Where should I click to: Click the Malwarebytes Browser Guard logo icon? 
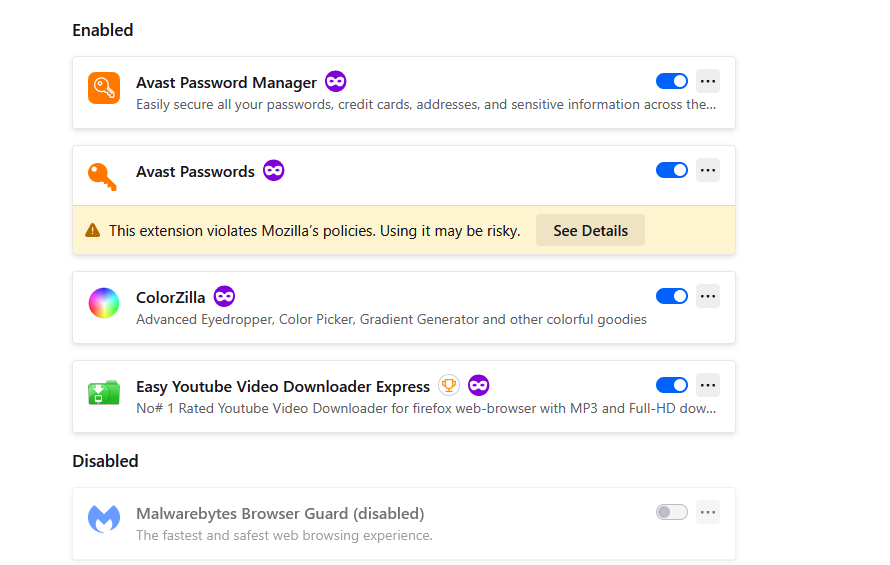104,519
